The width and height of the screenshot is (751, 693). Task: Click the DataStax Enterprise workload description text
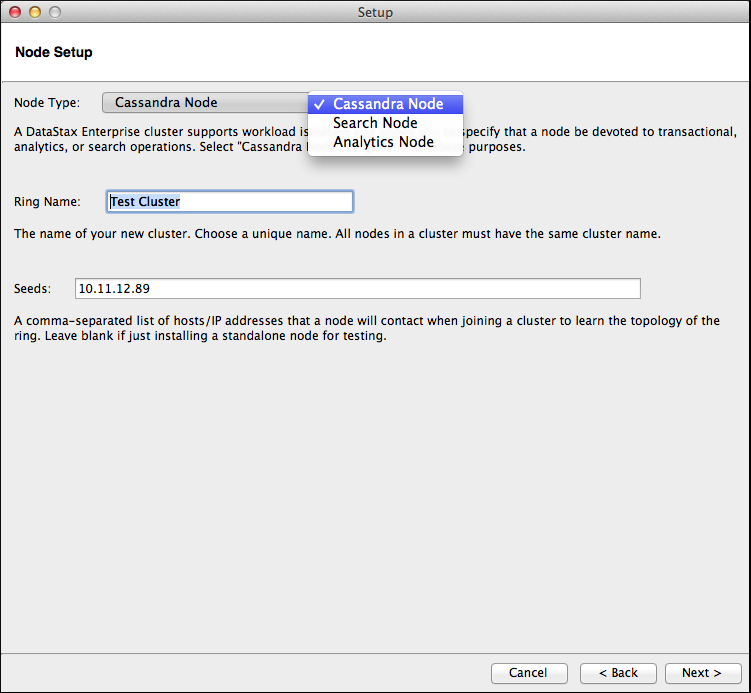pos(160,139)
